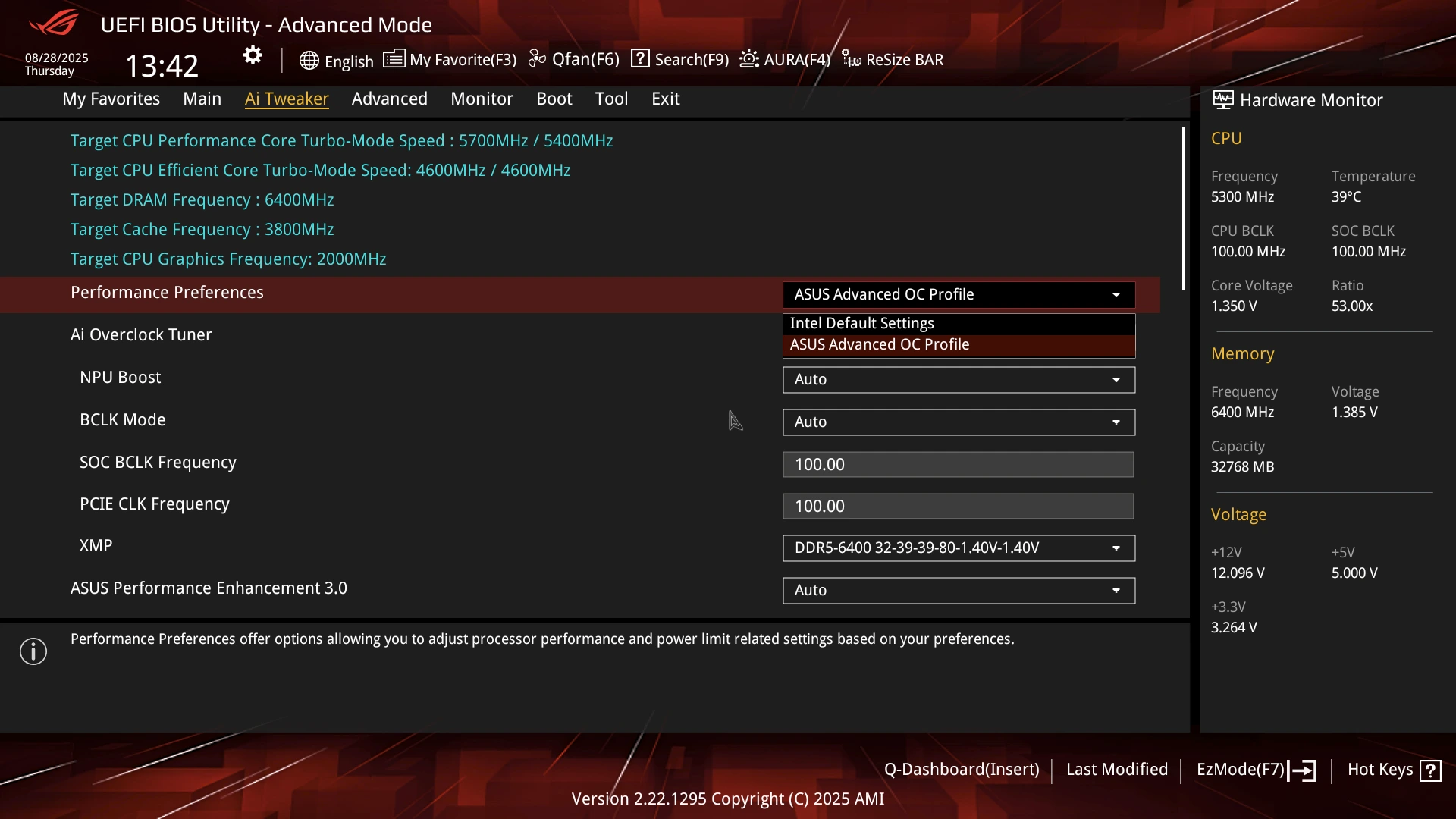
Task: Toggle ReSize BAR option
Action: [x=905, y=59]
